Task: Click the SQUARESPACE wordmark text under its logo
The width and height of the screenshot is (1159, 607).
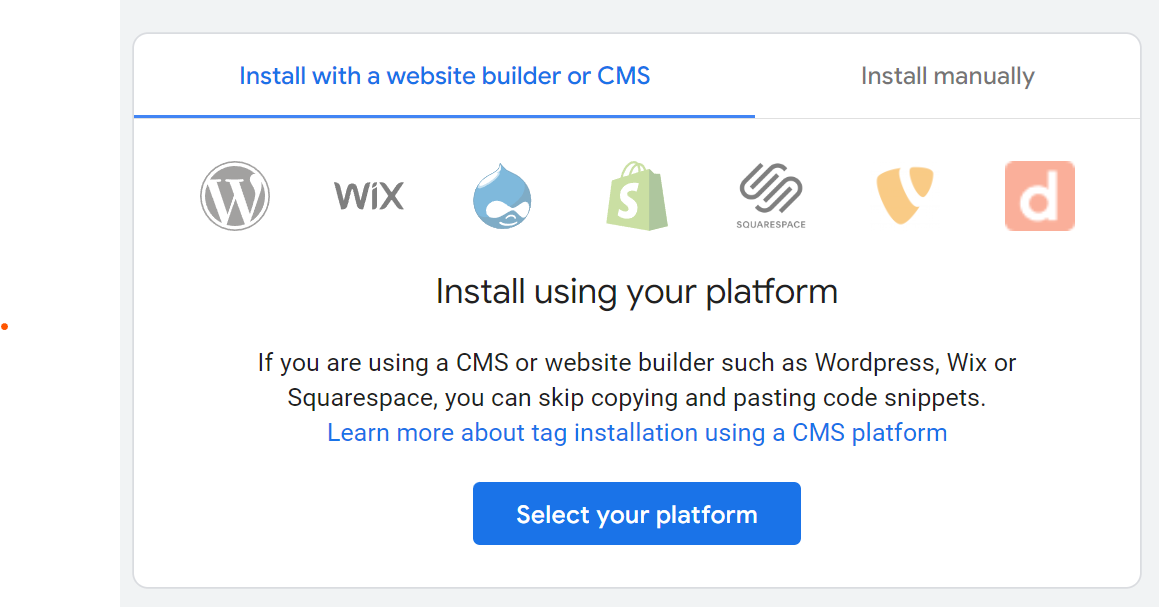Action: (771, 225)
